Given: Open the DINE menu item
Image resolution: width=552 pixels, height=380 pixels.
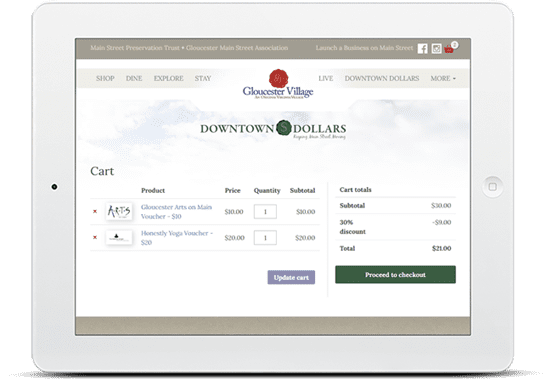Looking at the screenshot, I should [134, 78].
